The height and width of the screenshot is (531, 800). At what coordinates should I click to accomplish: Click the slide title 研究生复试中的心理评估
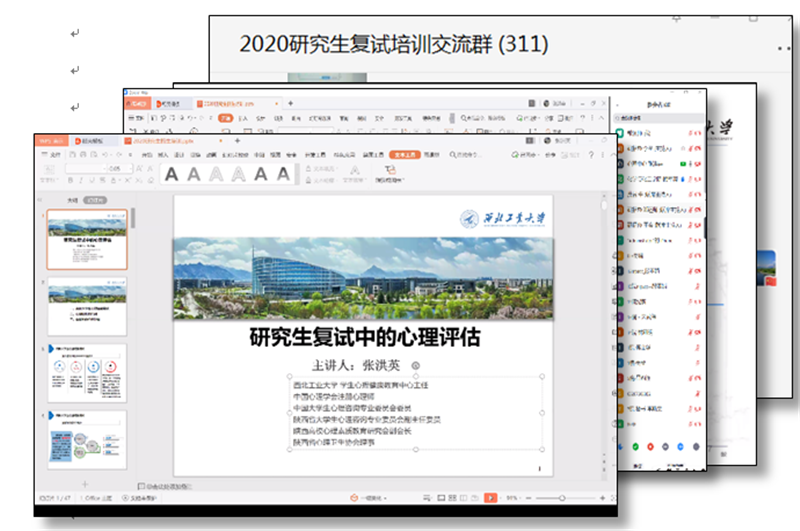tap(364, 338)
